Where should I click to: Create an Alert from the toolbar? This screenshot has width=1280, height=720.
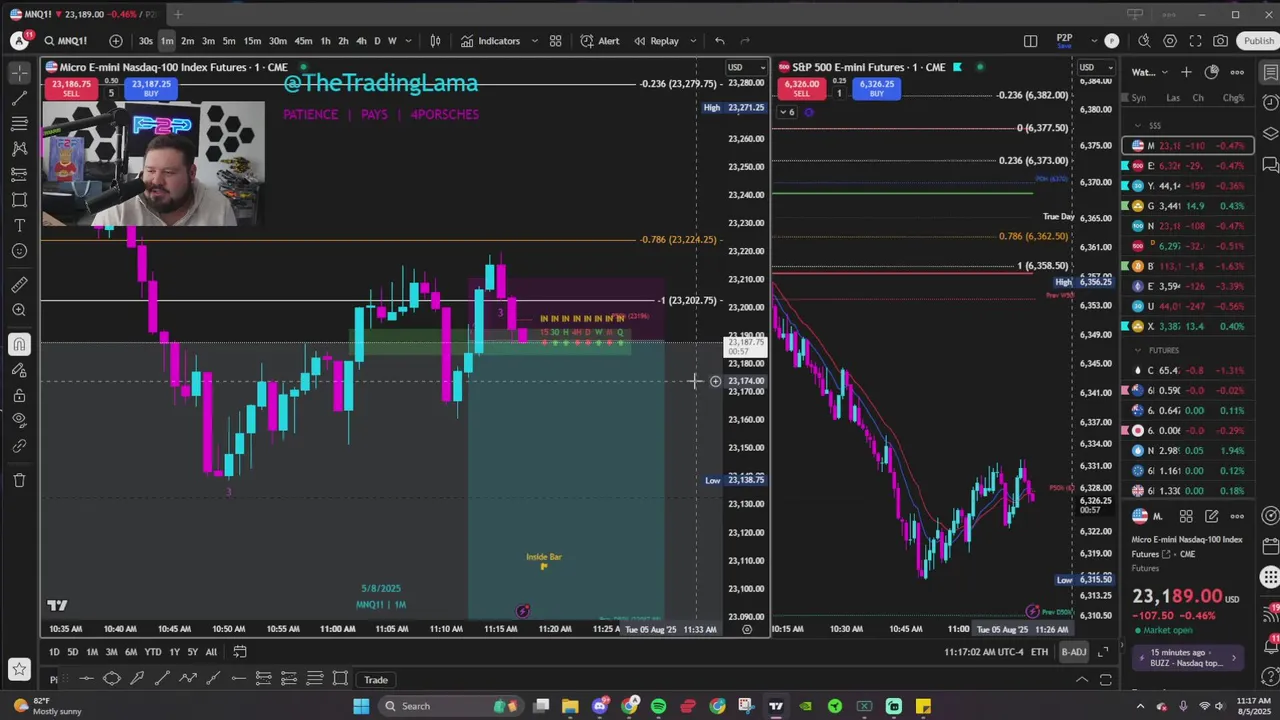pos(600,41)
